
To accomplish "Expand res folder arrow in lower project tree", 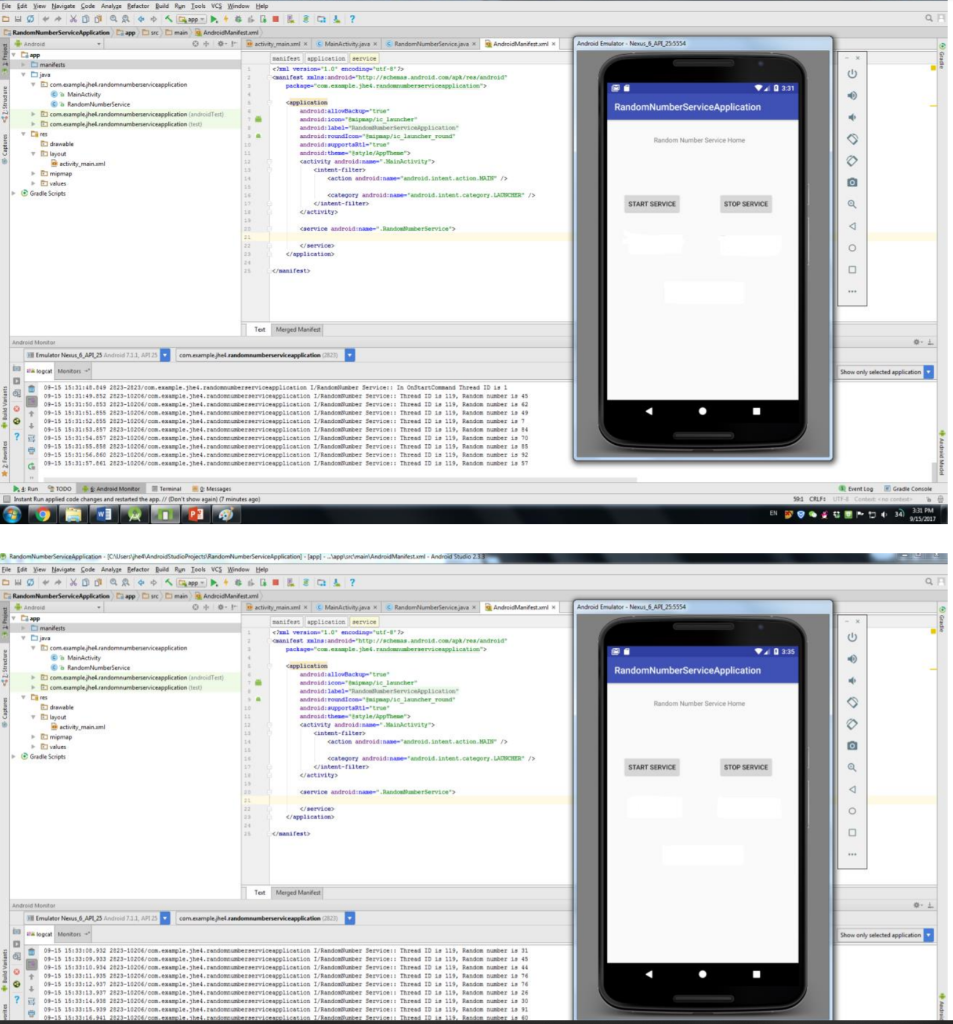I will coord(24,697).
